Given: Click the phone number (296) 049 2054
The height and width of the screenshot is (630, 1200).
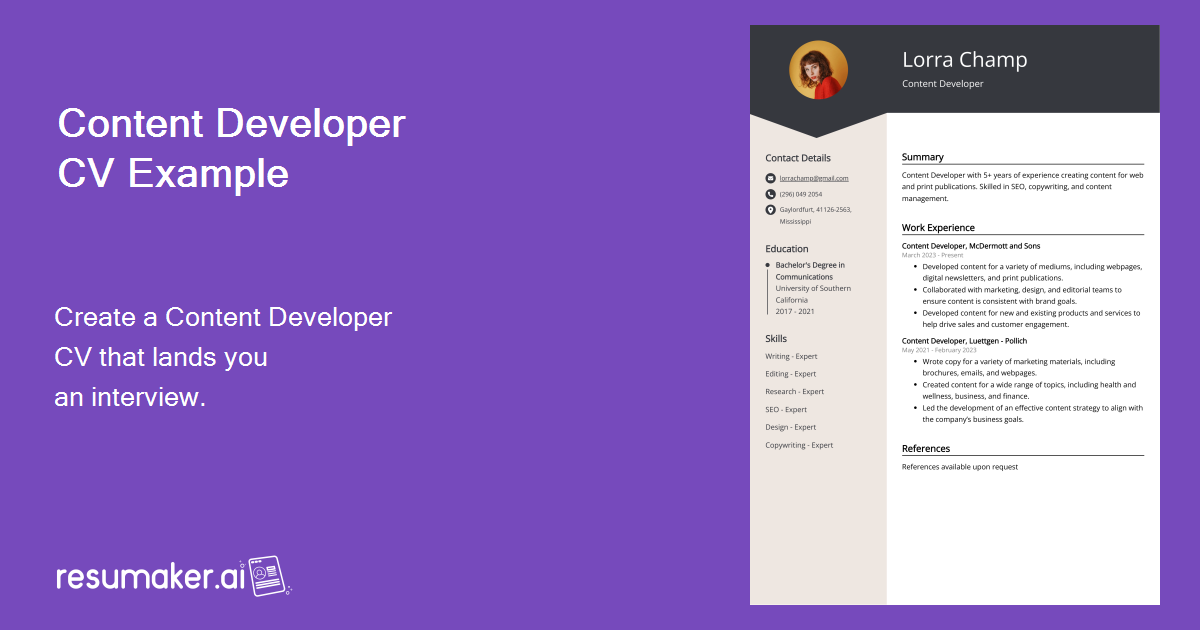Looking at the screenshot, I should [x=801, y=194].
